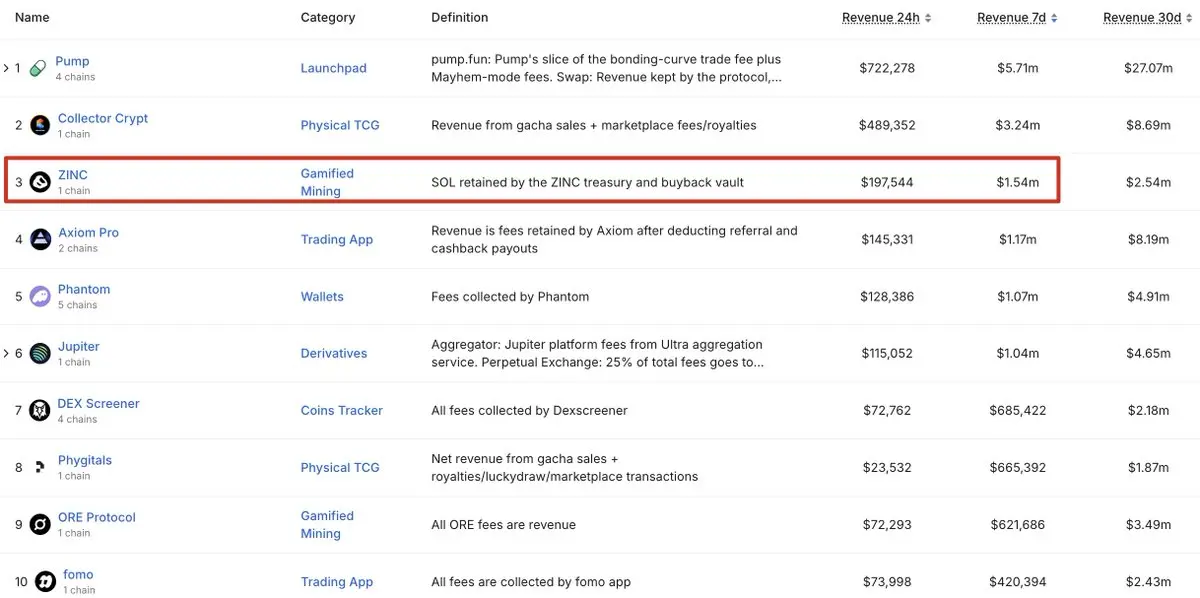
Task: Open Collector Crypt's Physical TCG category
Action: (x=340, y=125)
